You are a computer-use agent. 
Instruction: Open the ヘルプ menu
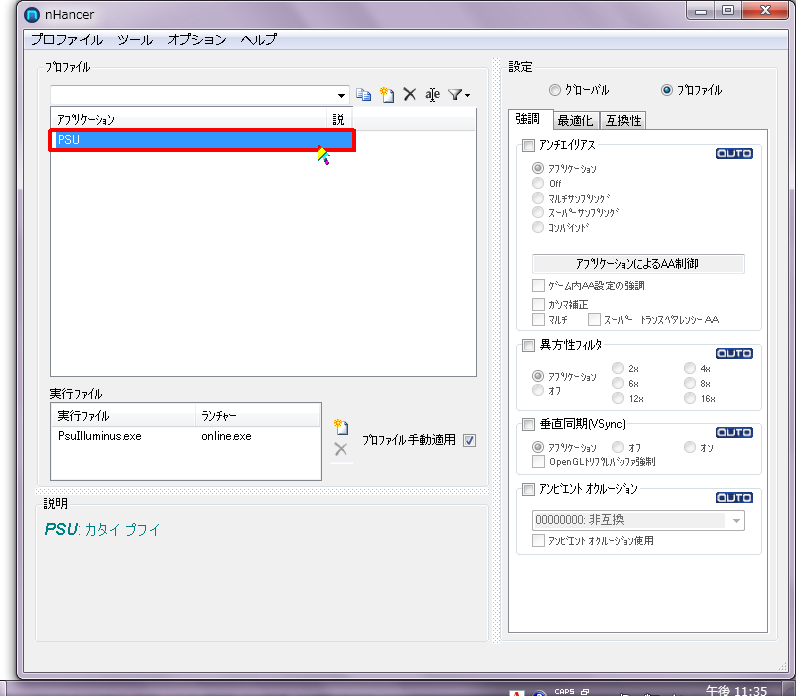pos(259,40)
